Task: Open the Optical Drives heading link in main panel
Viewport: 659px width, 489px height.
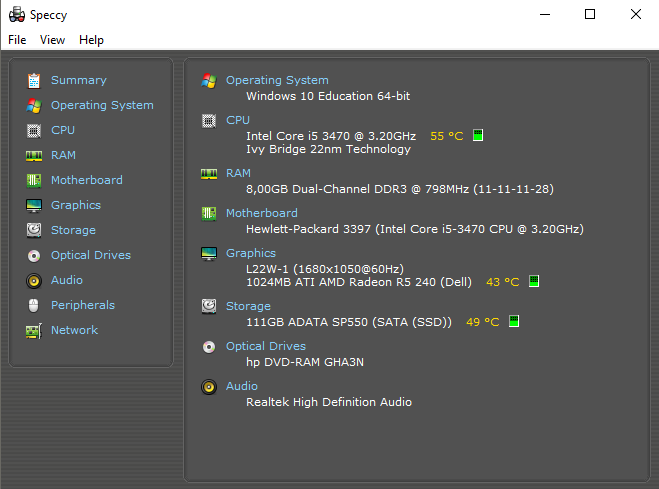Action: 265,346
